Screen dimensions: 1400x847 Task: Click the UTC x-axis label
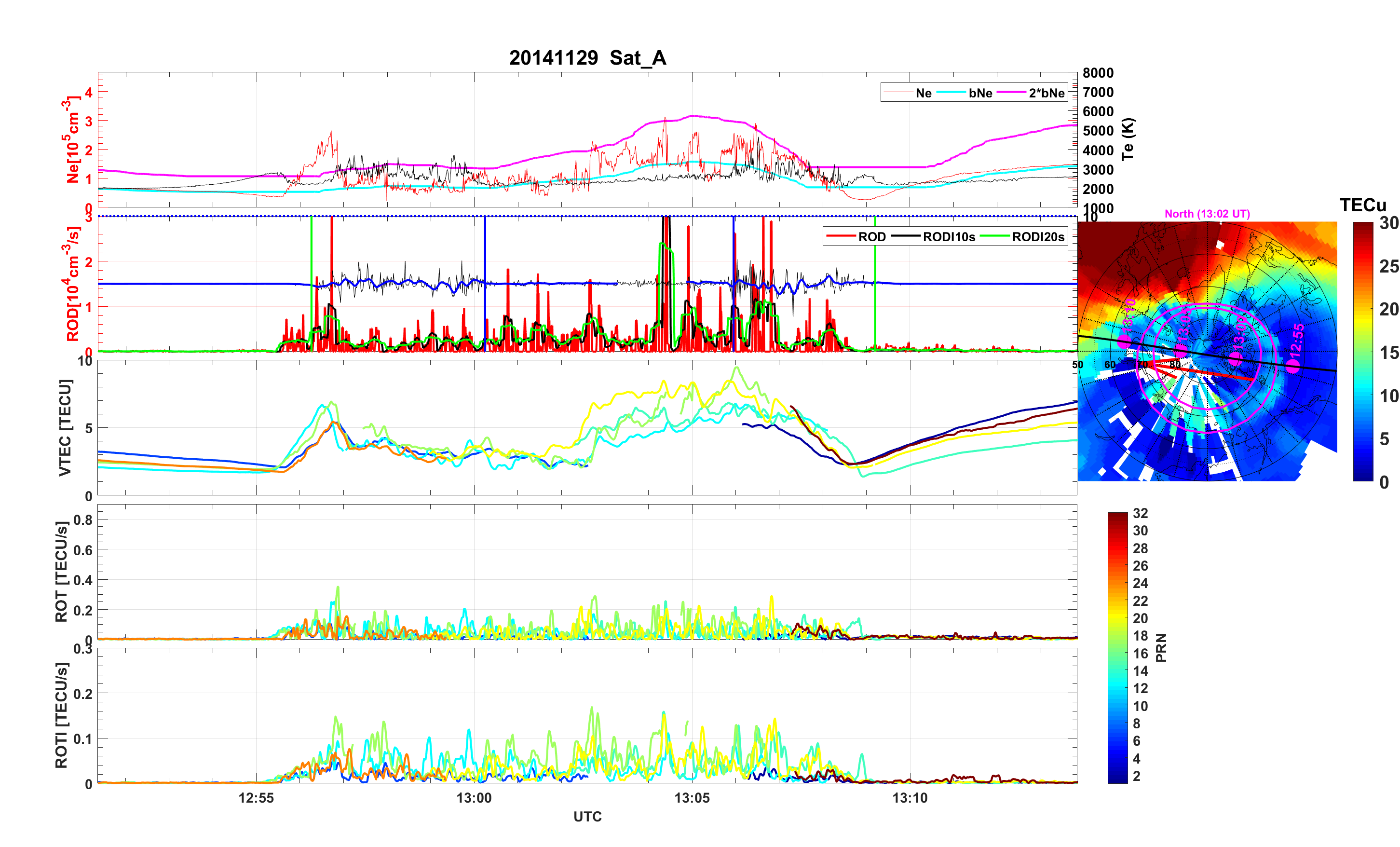pos(587,816)
